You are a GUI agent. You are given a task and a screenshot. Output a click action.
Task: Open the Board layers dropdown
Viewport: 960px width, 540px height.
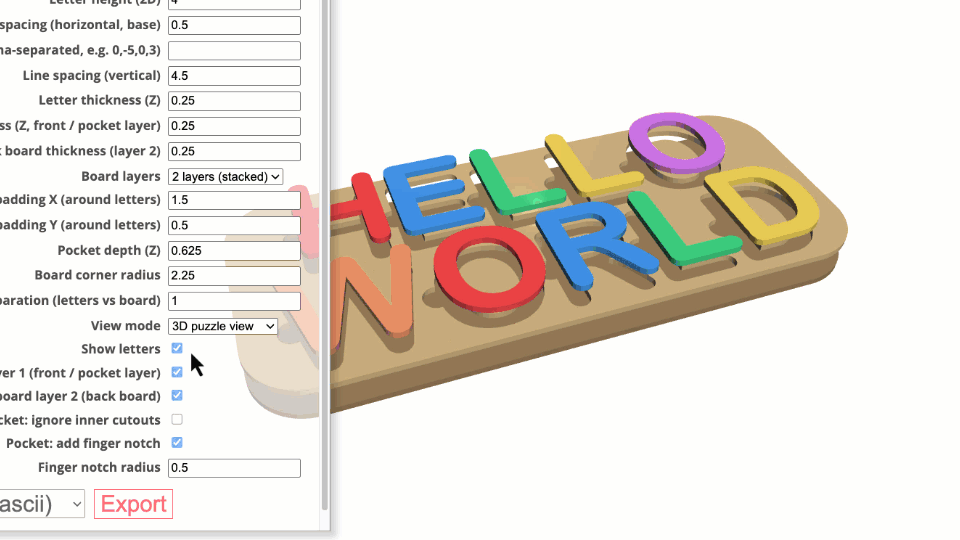pos(225,176)
